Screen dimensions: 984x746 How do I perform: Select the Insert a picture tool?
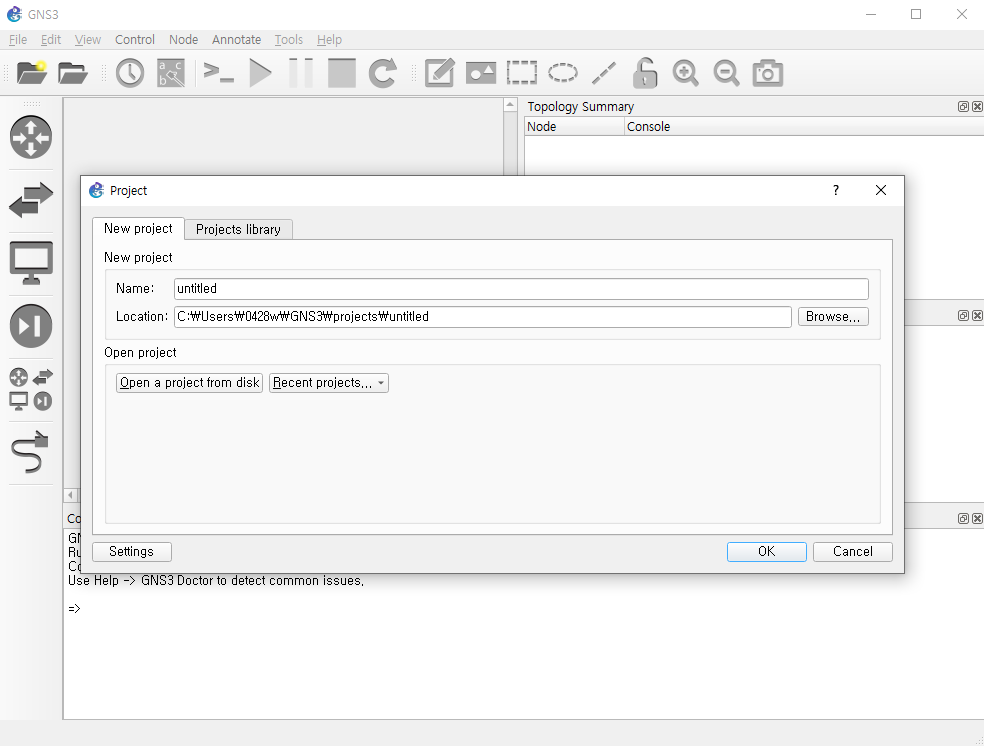point(481,73)
